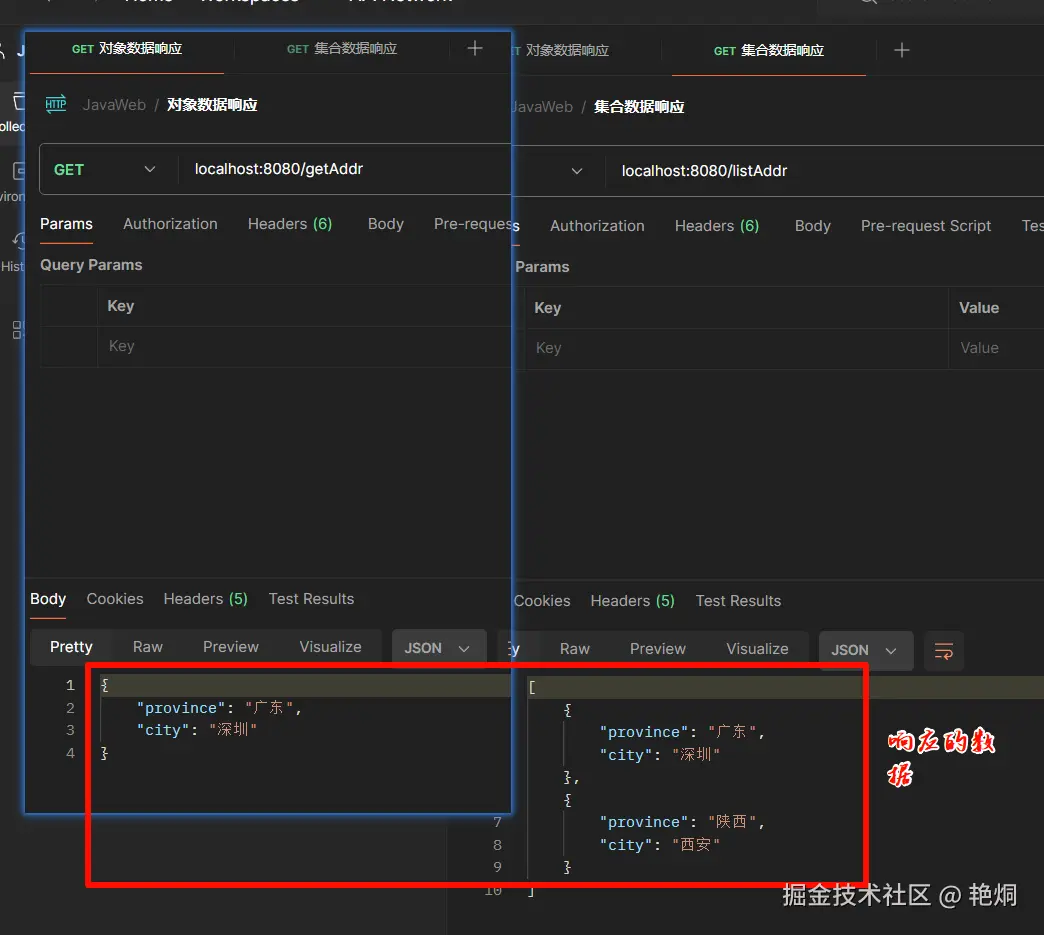
Task: Open the sidebar grid configure icon
Action: [18, 330]
